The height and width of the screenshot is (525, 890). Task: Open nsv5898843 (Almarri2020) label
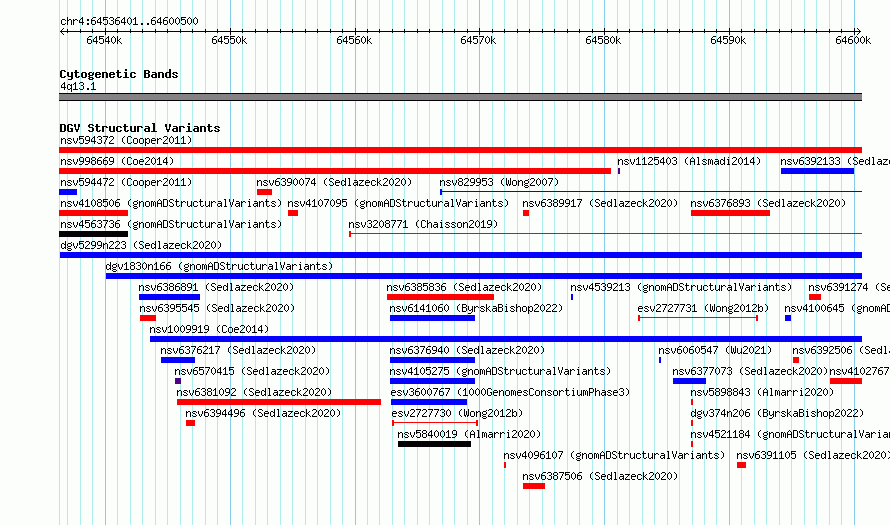point(762,392)
